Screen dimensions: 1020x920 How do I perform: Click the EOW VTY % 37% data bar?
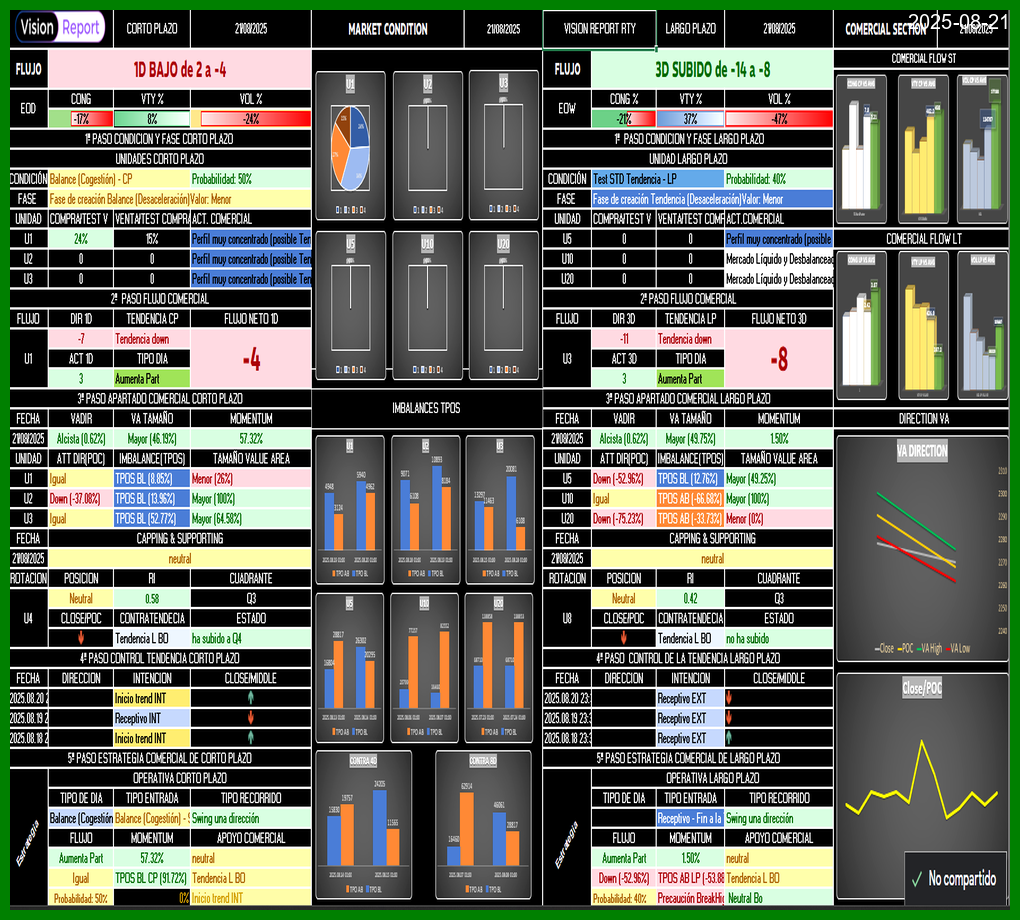690,119
